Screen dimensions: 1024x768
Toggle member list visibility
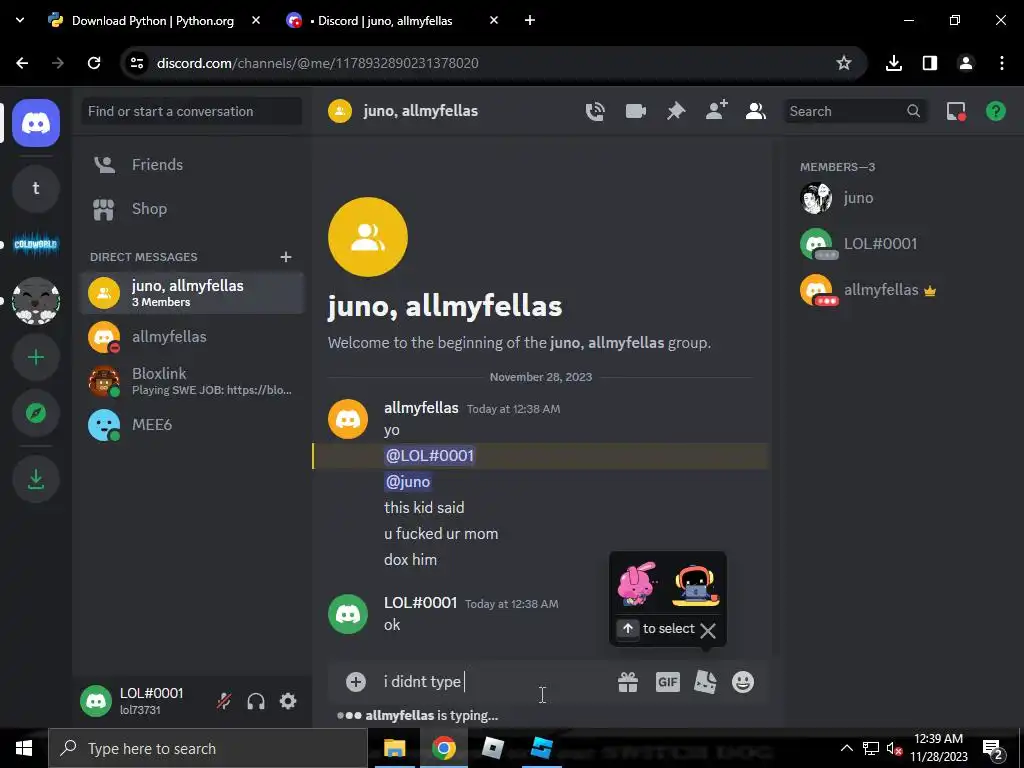point(756,111)
